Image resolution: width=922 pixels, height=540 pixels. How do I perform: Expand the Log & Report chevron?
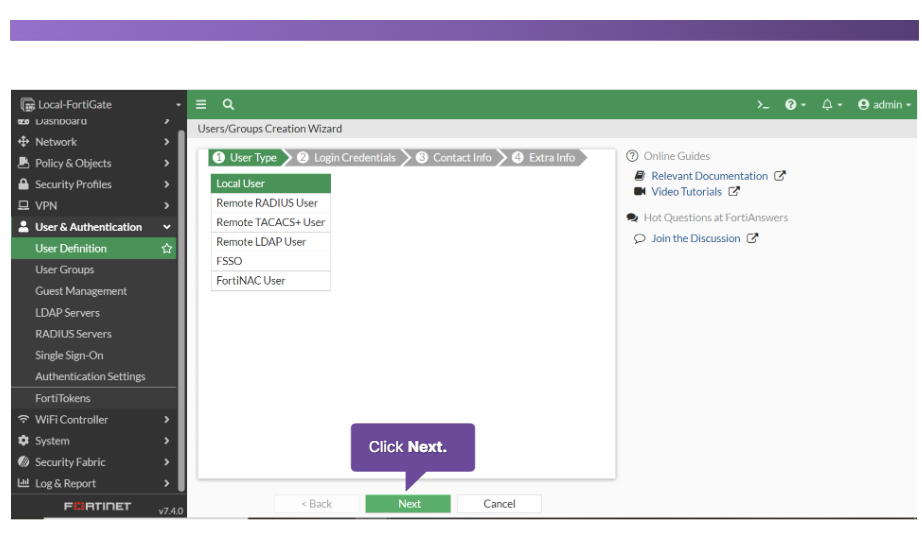click(167, 483)
